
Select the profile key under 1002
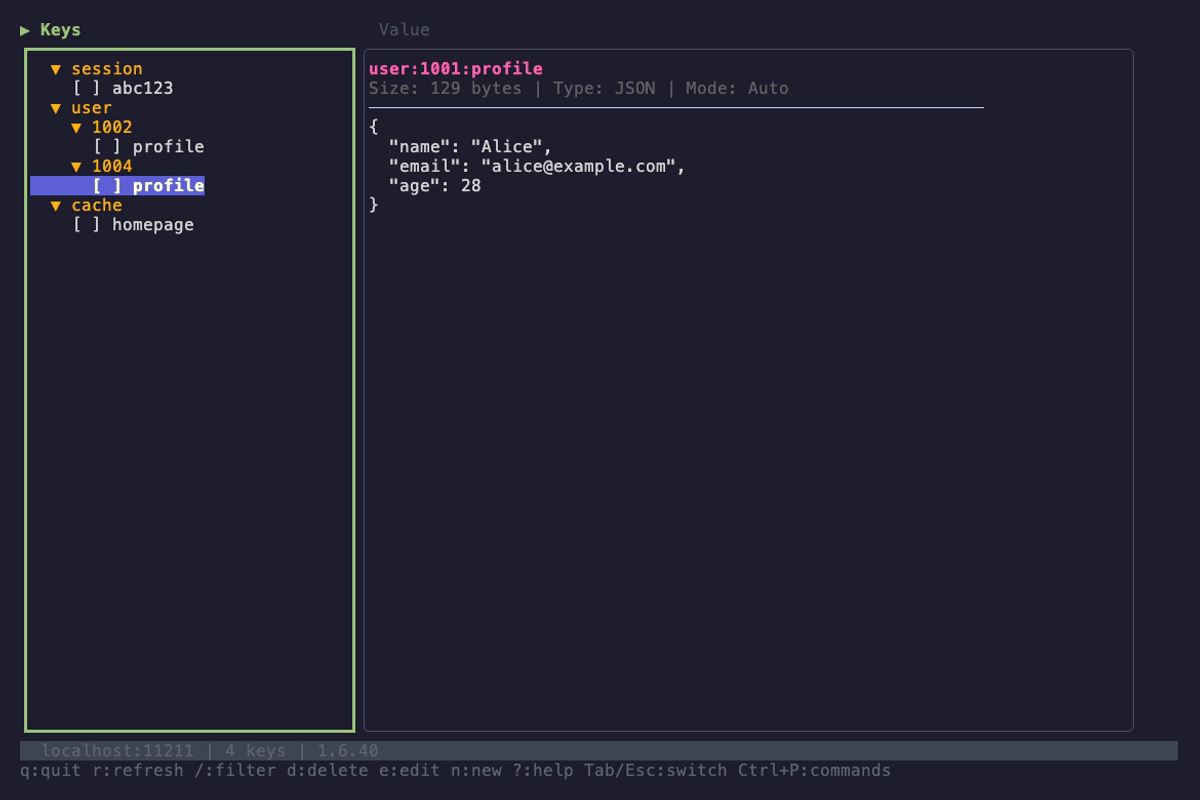(x=148, y=147)
